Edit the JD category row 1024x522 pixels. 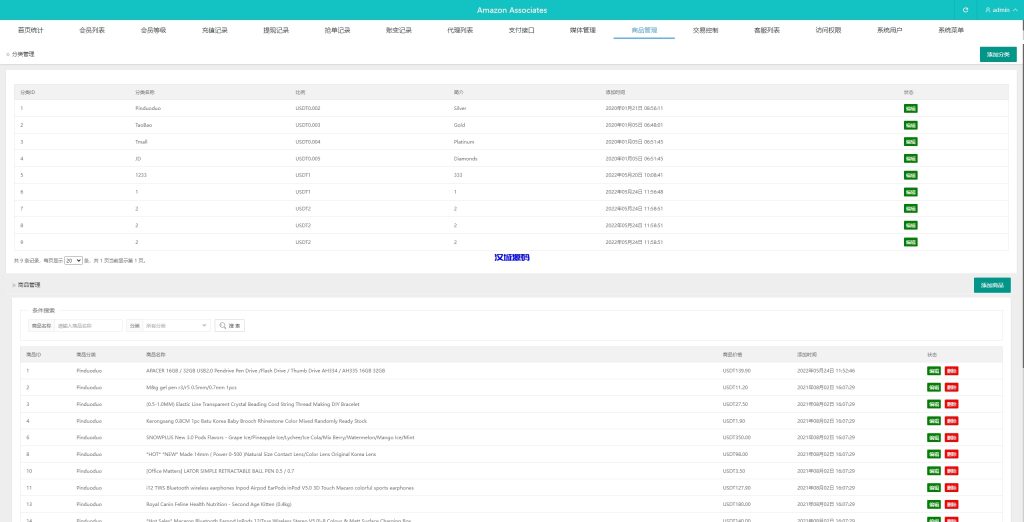pyautogui.click(x=911, y=158)
